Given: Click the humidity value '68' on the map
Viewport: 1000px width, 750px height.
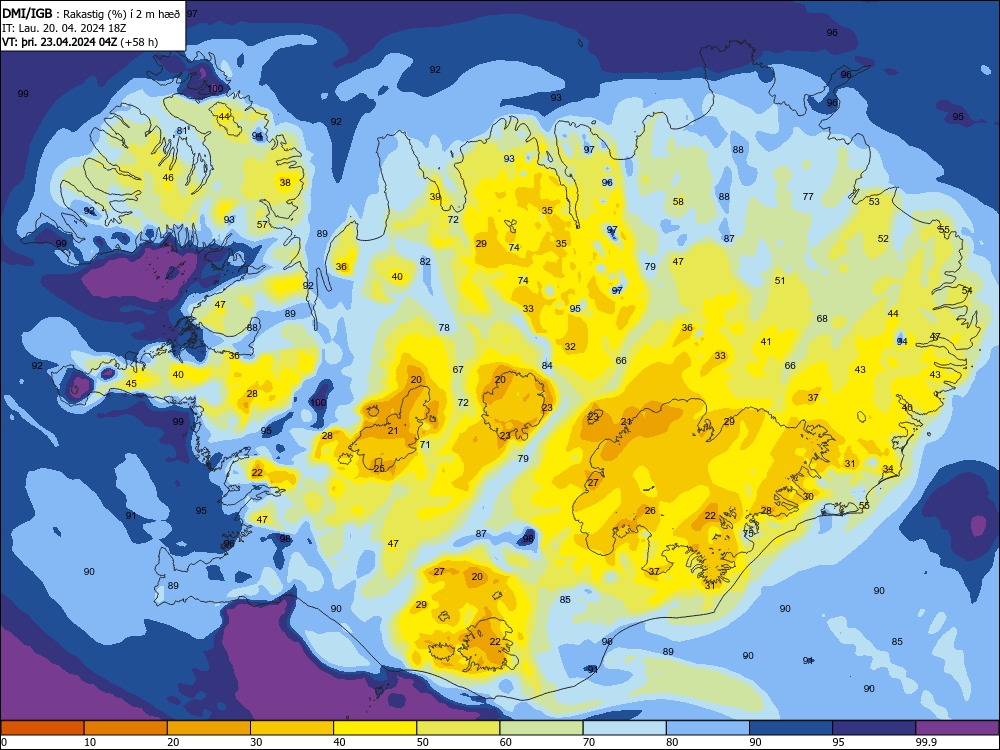Looking at the screenshot, I should point(822,318).
